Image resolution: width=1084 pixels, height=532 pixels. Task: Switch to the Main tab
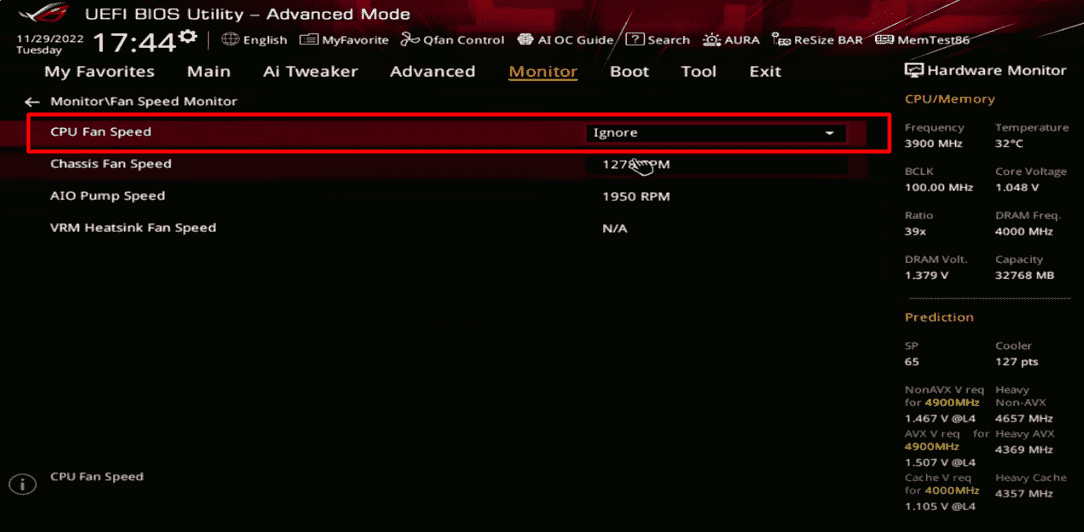click(x=209, y=72)
